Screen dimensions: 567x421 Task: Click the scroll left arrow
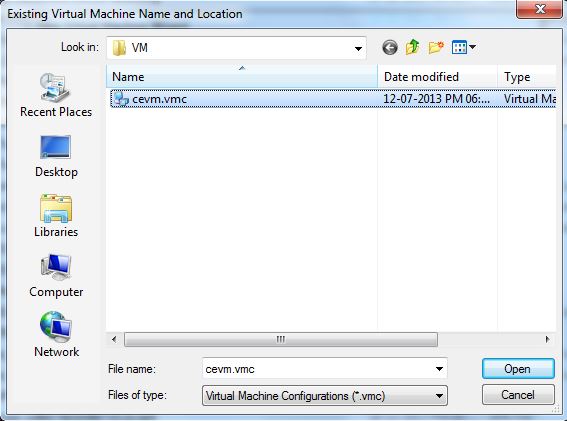click(114, 339)
